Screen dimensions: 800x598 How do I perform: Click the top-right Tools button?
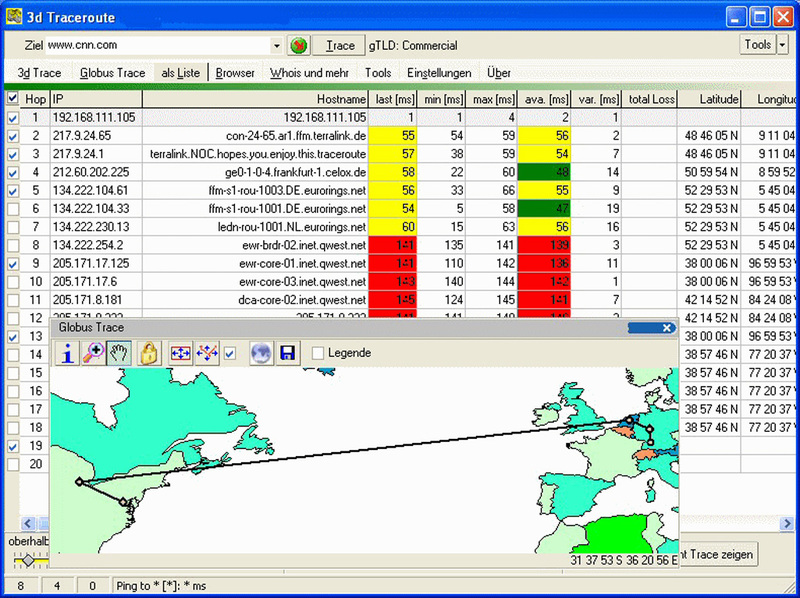click(758, 45)
